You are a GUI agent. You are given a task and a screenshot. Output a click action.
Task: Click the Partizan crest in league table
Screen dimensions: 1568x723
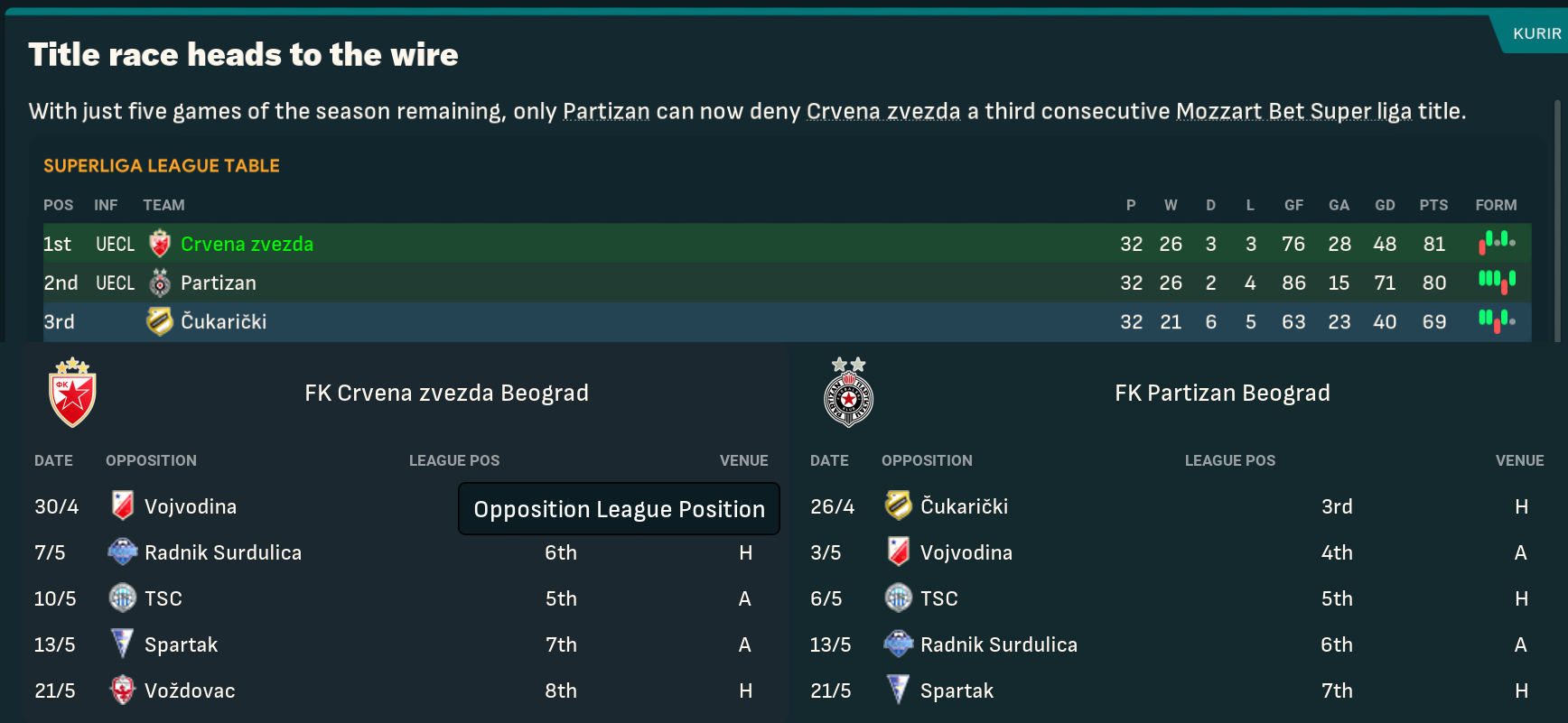[160, 283]
